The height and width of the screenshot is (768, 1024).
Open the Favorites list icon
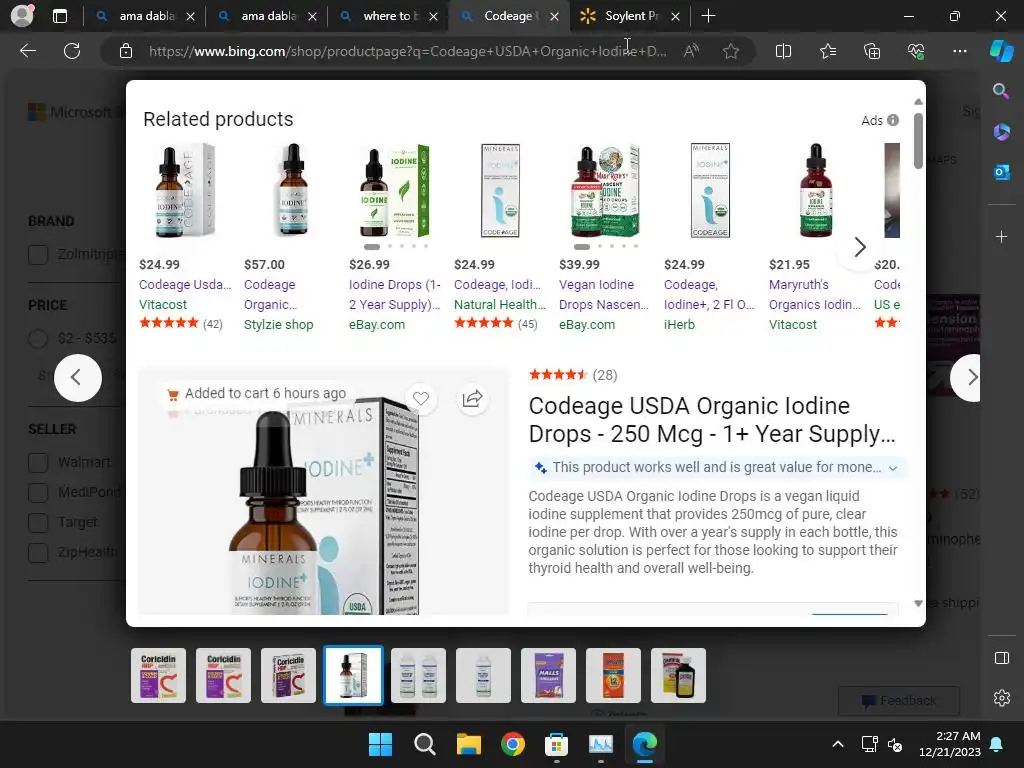(x=827, y=51)
